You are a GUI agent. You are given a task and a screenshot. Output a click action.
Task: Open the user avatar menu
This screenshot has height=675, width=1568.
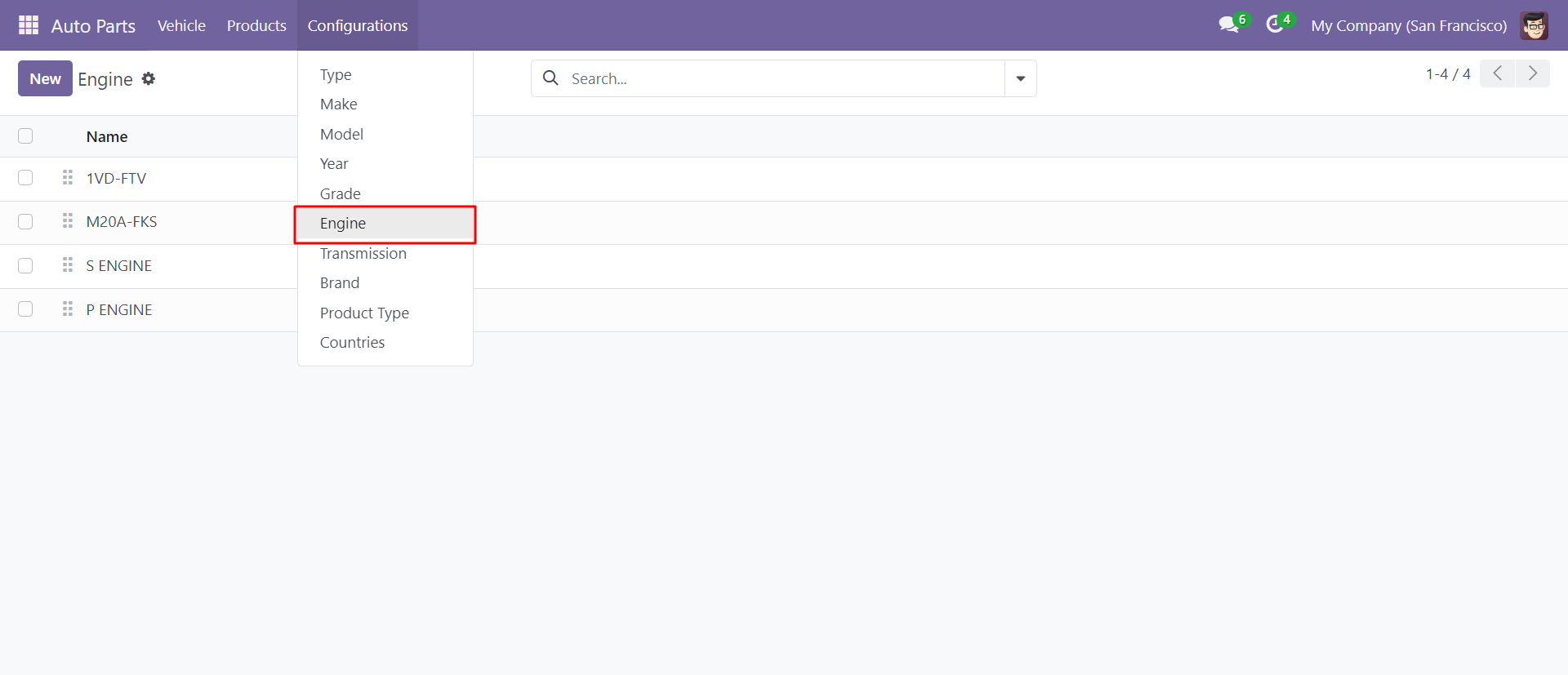point(1535,25)
